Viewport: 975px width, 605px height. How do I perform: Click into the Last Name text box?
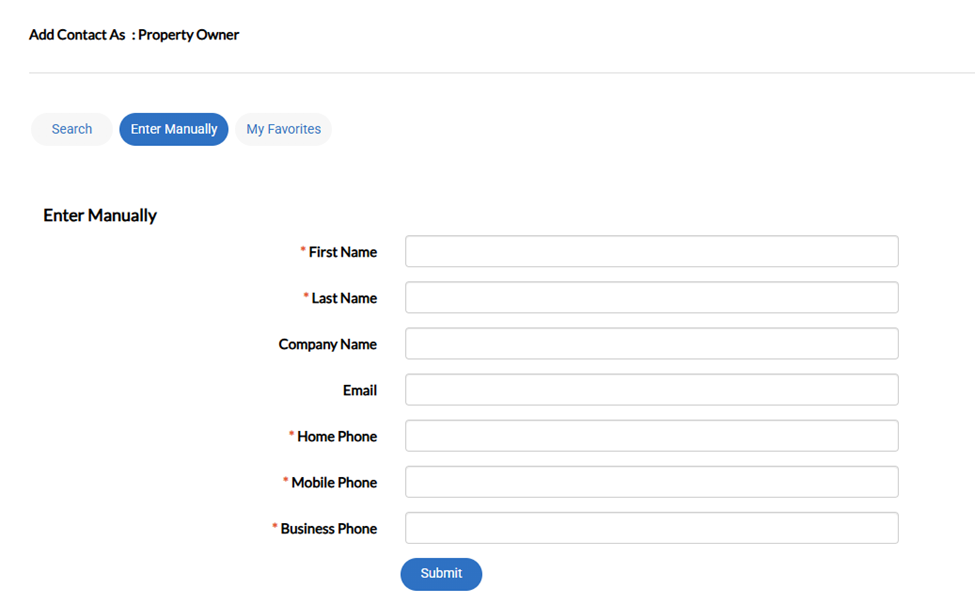[651, 298]
